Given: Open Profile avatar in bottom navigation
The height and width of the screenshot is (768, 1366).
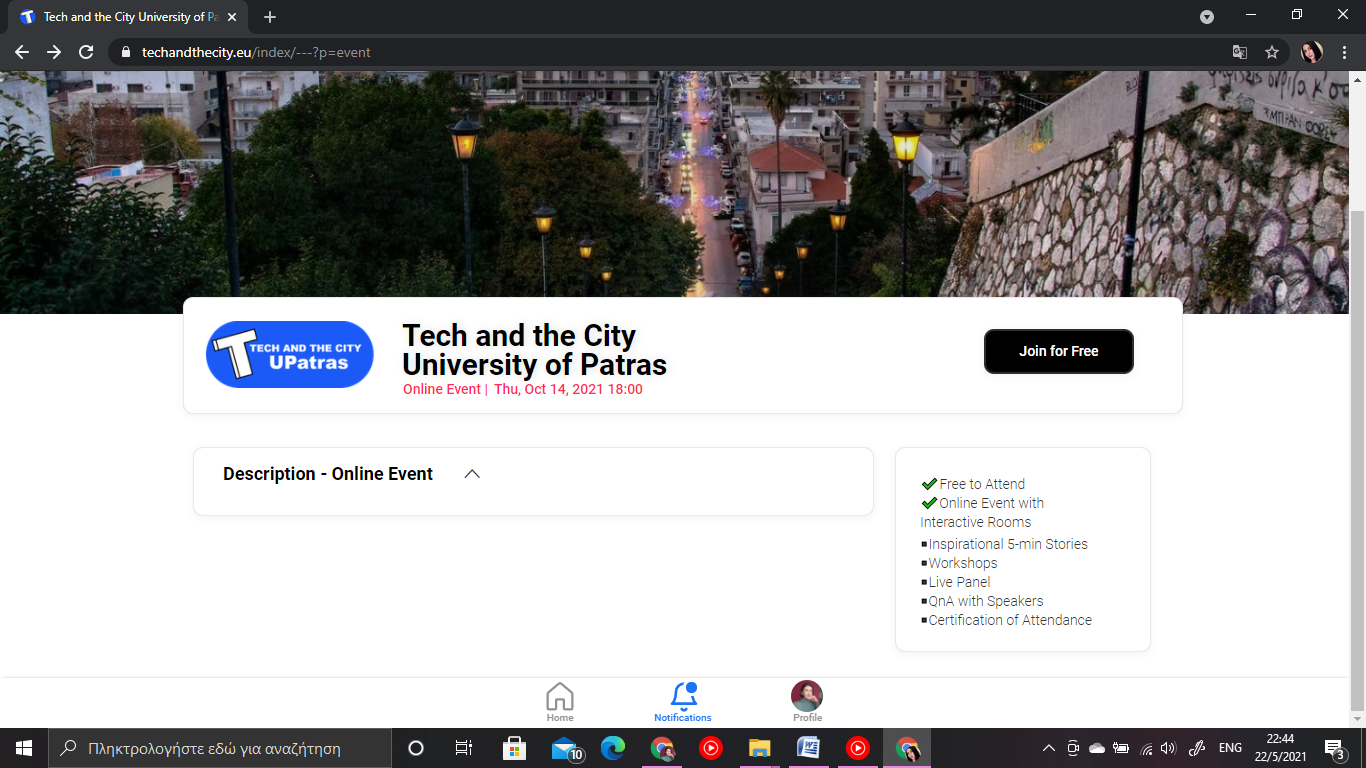Looking at the screenshot, I should [807, 699].
